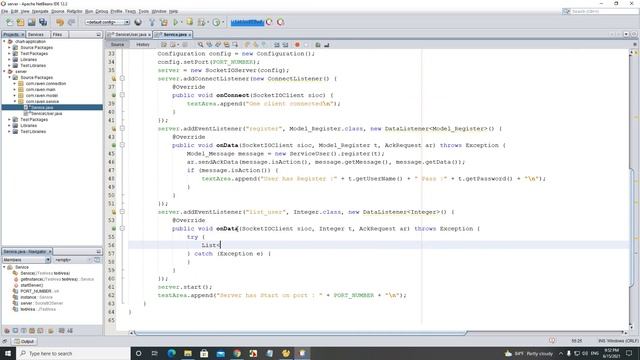640x360 pixels.
Task: Fold the onConnect method at line 38
Action: pos(122,95)
